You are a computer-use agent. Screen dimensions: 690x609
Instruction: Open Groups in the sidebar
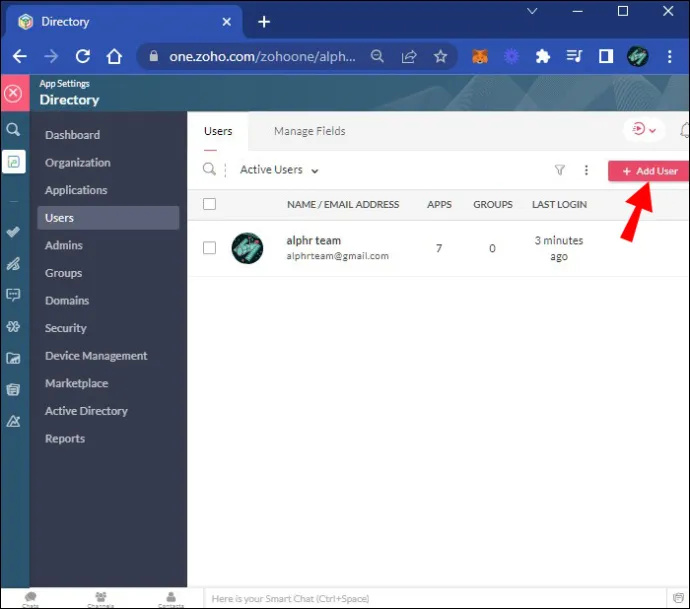pyautogui.click(x=63, y=273)
